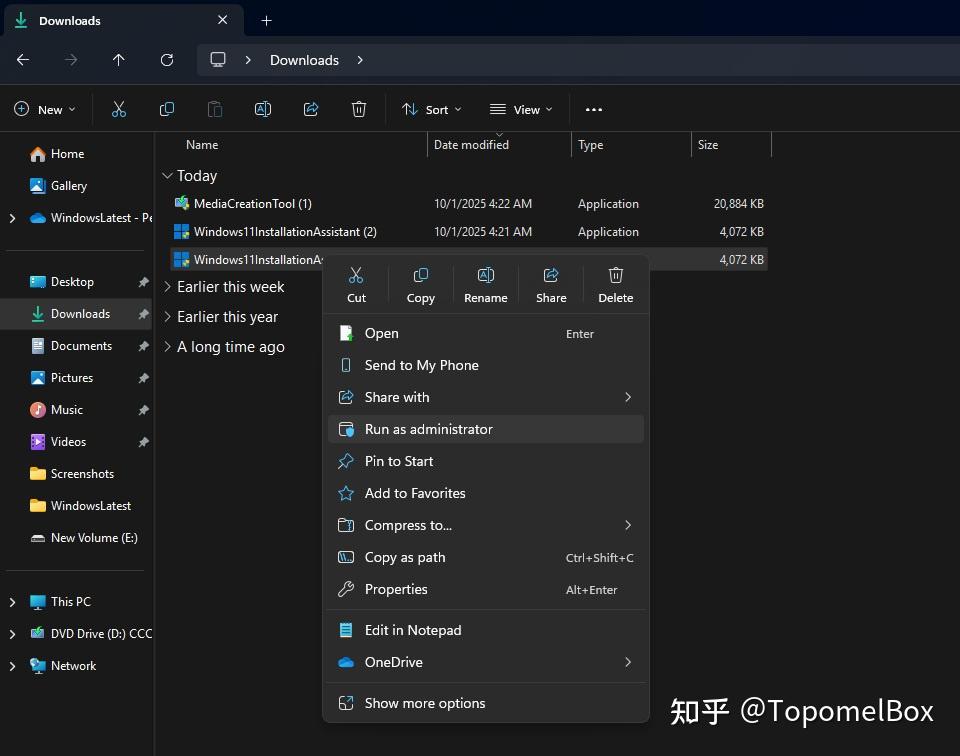Select Add to Favorites
This screenshot has width=960, height=756.
coord(486,493)
